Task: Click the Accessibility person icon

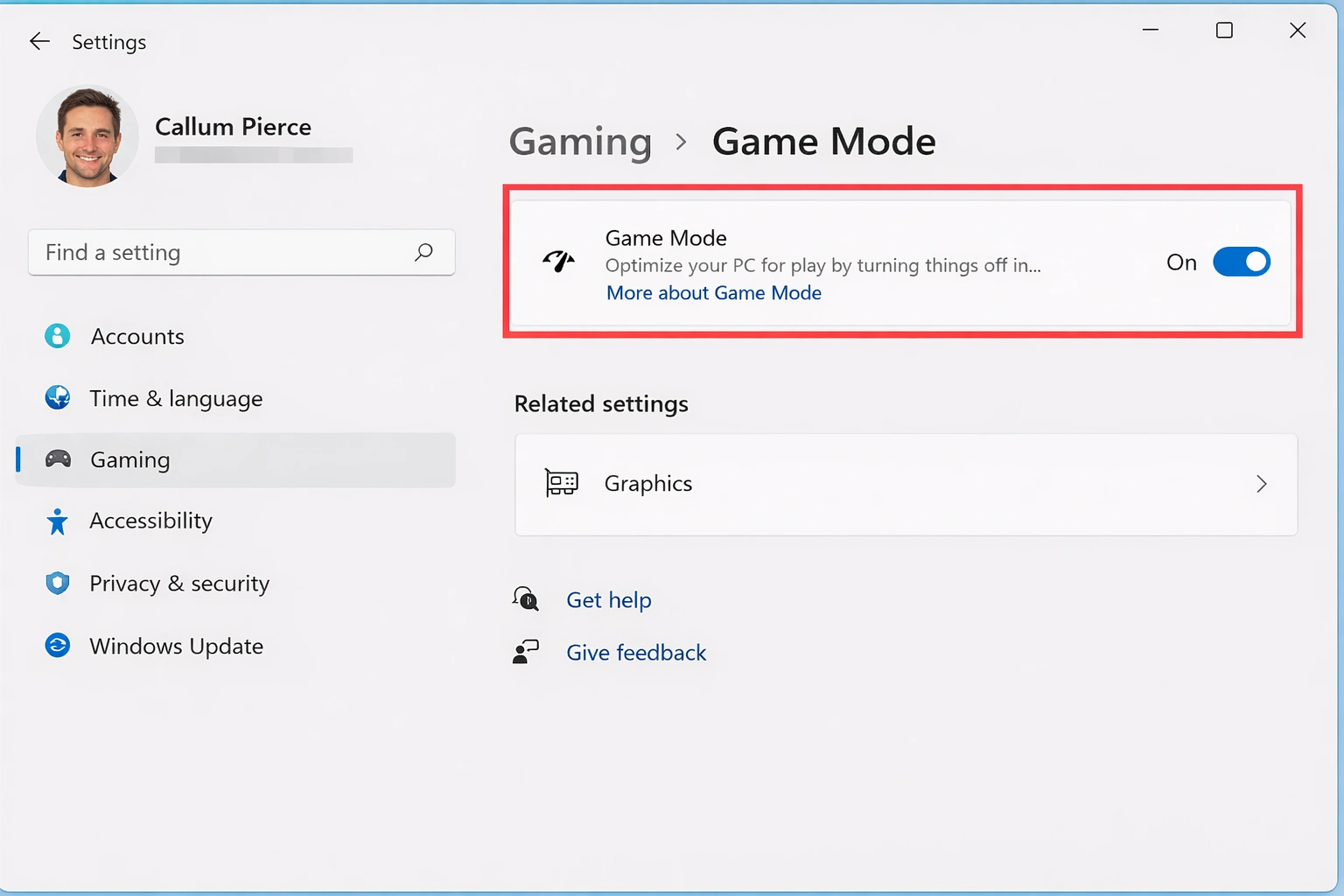Action: 57,521
